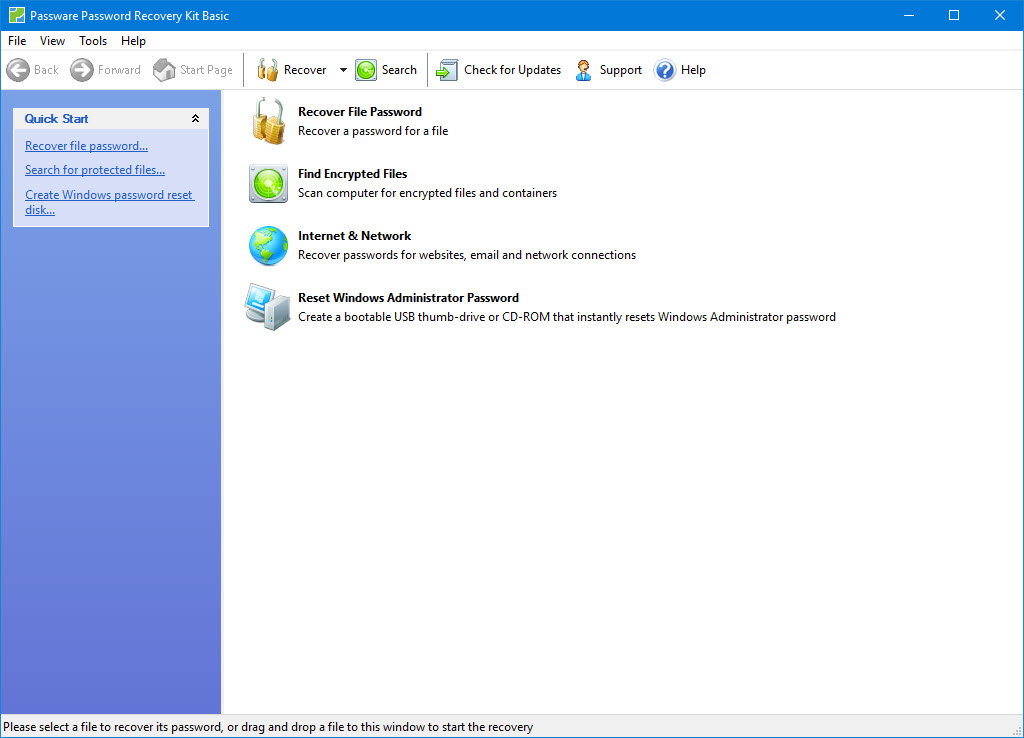Click the Check for Updates icon
The height and width of the screenshot is (738, 1024).
click(447, 70)
